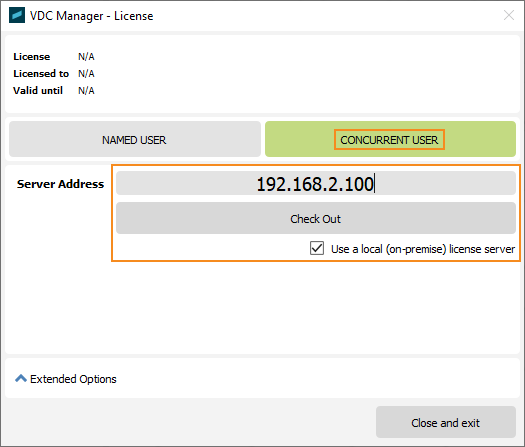Click the 'Use a local (on-premise) license server' text
Viewport: 525px width, 447px height.
pos(423,249)
